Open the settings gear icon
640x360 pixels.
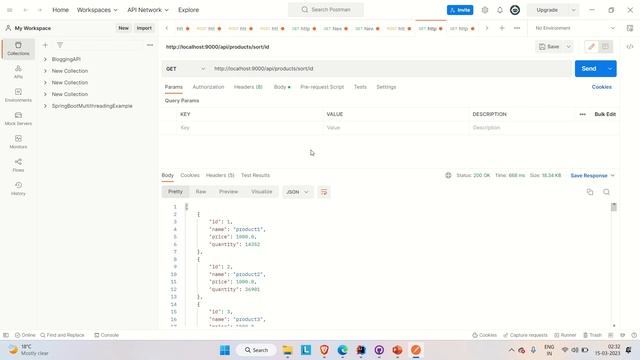point(485,10)
